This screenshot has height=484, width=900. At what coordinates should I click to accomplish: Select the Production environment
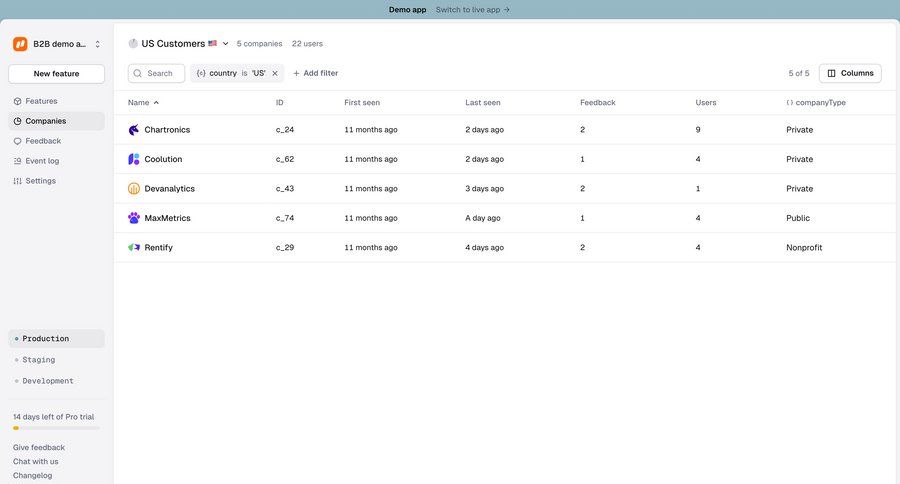coord(56,339)
